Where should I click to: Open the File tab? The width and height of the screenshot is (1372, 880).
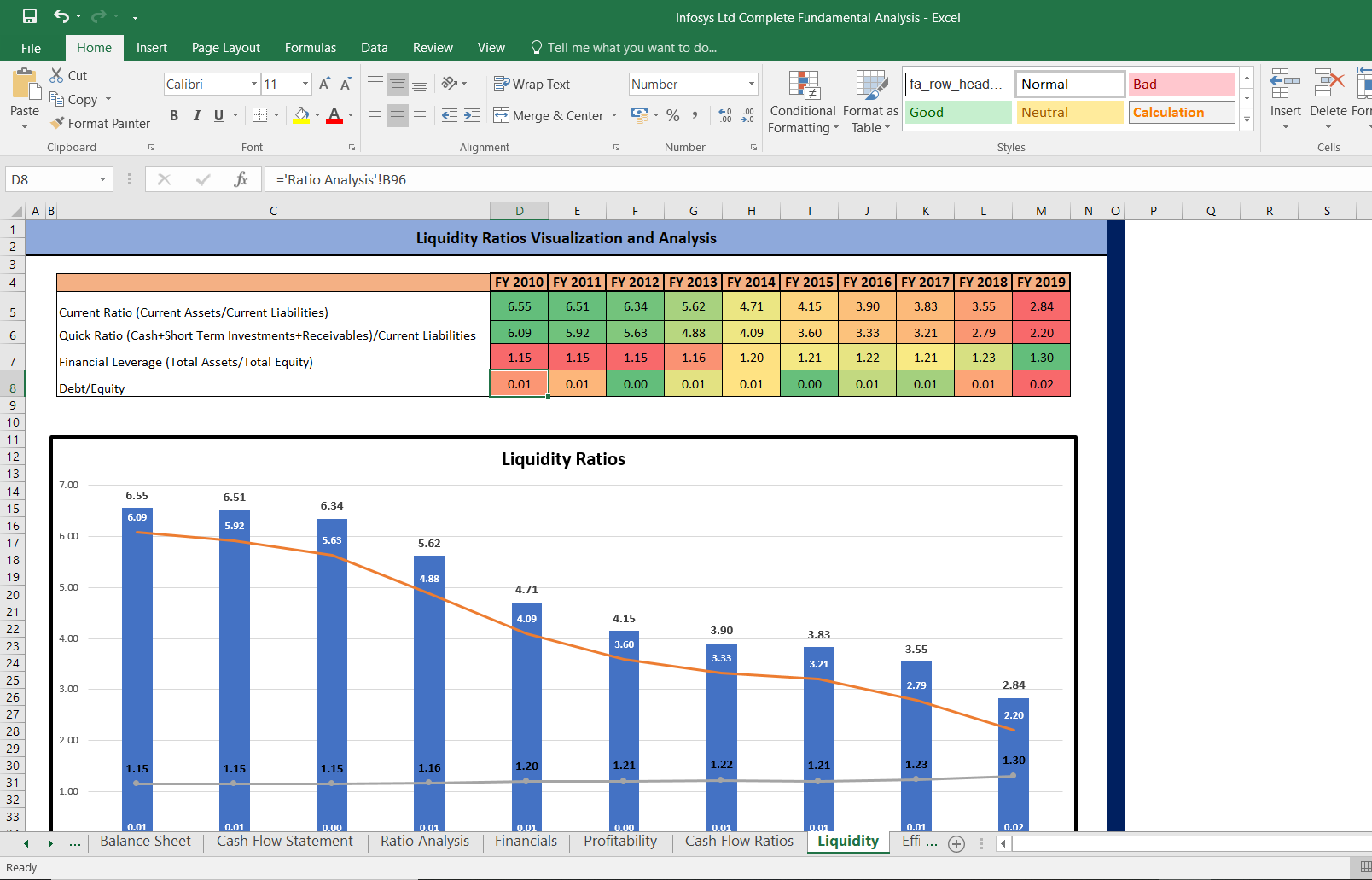click(x=32, y=48)
